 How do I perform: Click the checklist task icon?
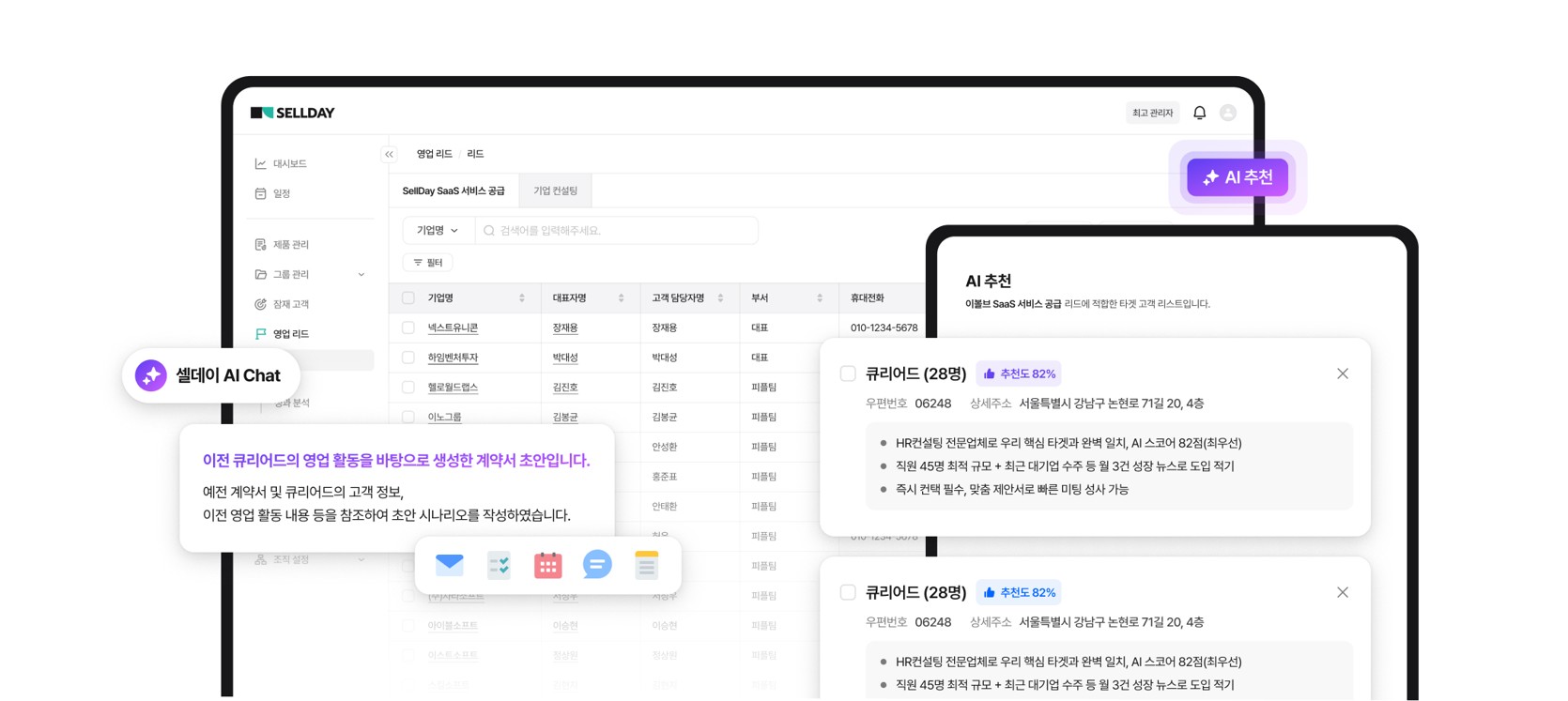coord(499,565)
